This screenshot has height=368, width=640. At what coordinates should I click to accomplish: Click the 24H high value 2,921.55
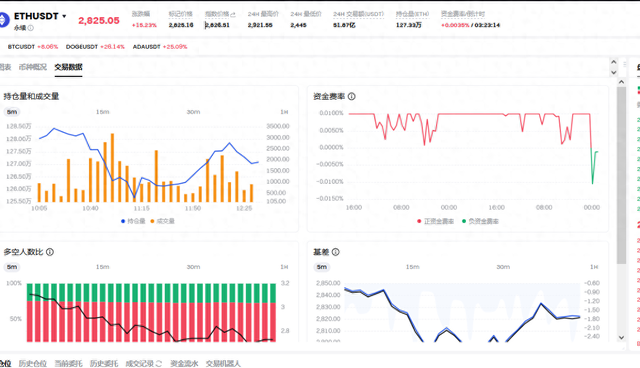point(260,25)
